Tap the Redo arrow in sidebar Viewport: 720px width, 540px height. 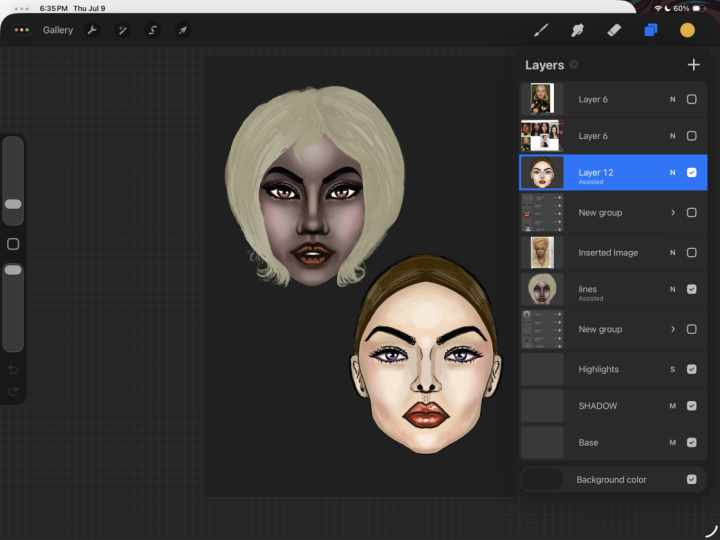point(13,391)
